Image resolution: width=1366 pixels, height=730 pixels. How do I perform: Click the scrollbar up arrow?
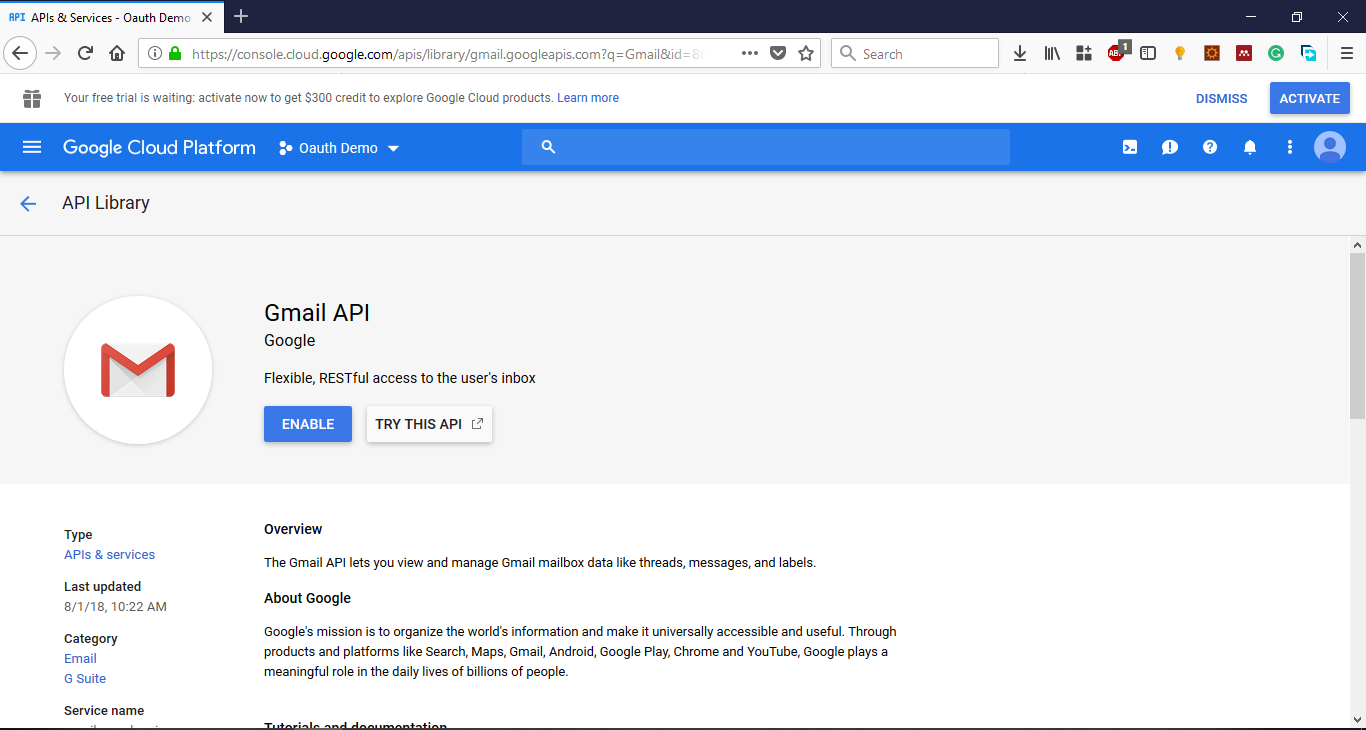click(1357, 245)
